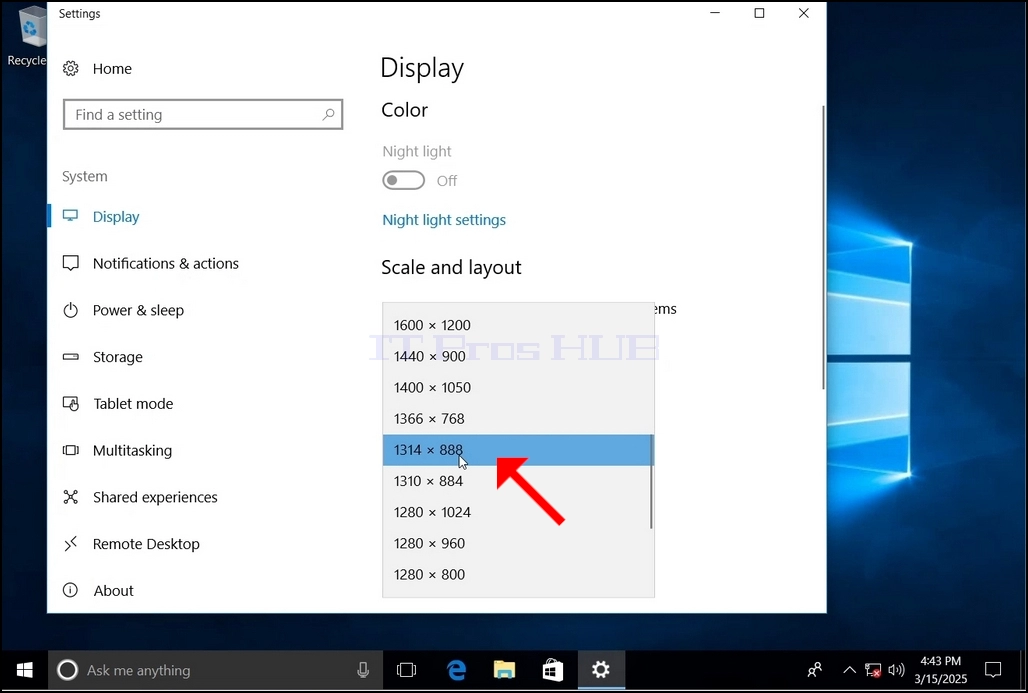Open the Microsoft Store taskbar icon

click(x=553, y=670)
